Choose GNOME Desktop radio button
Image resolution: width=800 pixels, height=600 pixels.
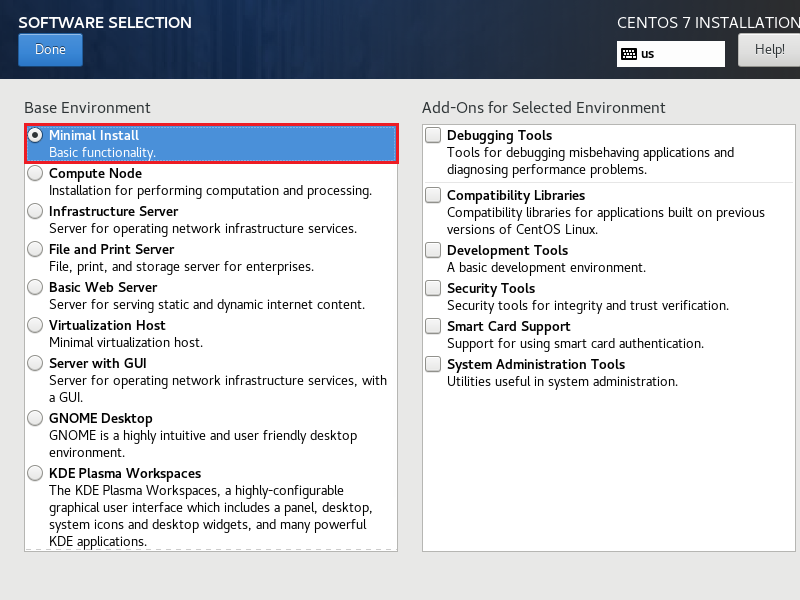click(x=35, y=418)
